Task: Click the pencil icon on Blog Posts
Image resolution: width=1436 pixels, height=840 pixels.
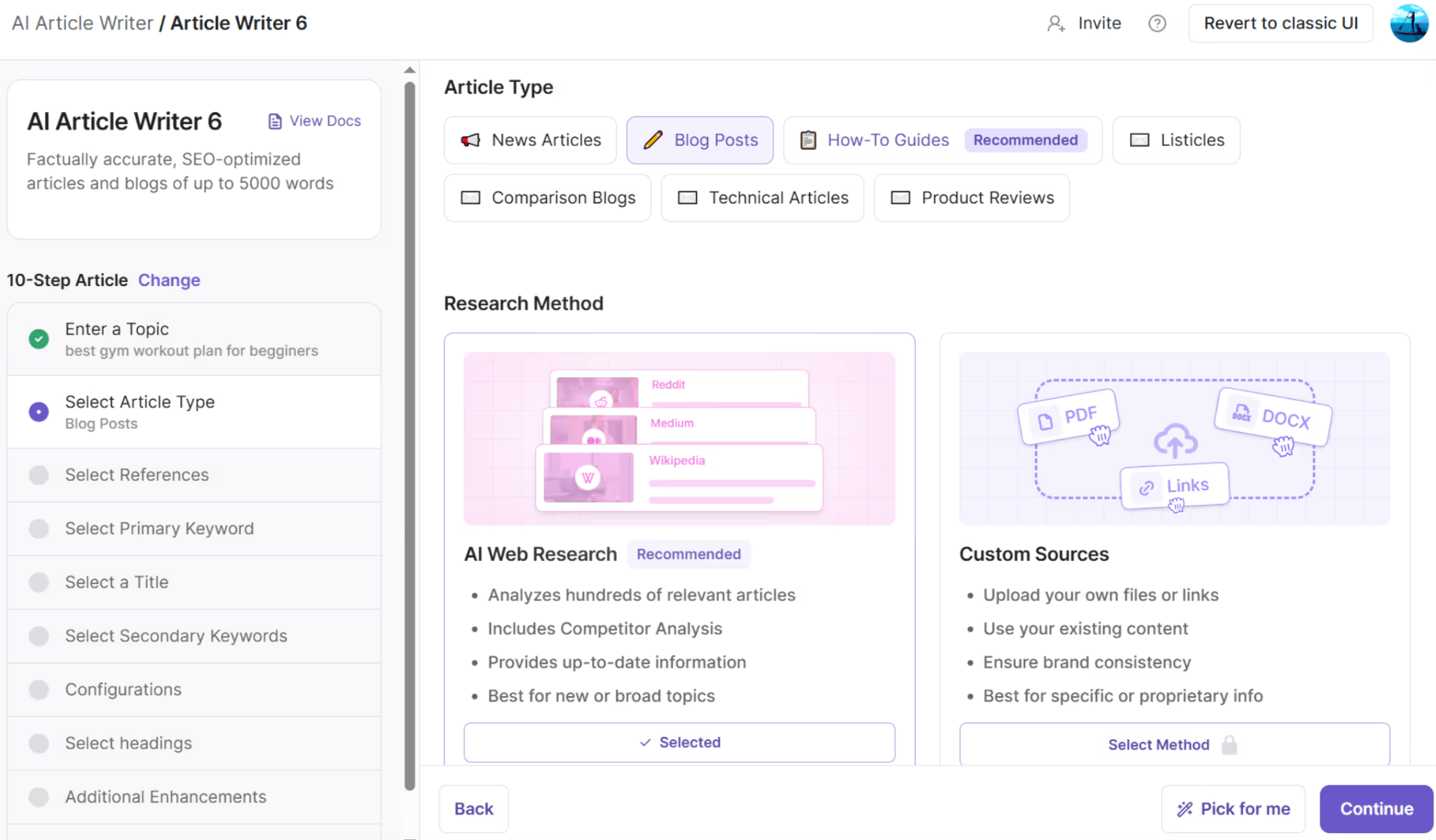Action: 653,140
